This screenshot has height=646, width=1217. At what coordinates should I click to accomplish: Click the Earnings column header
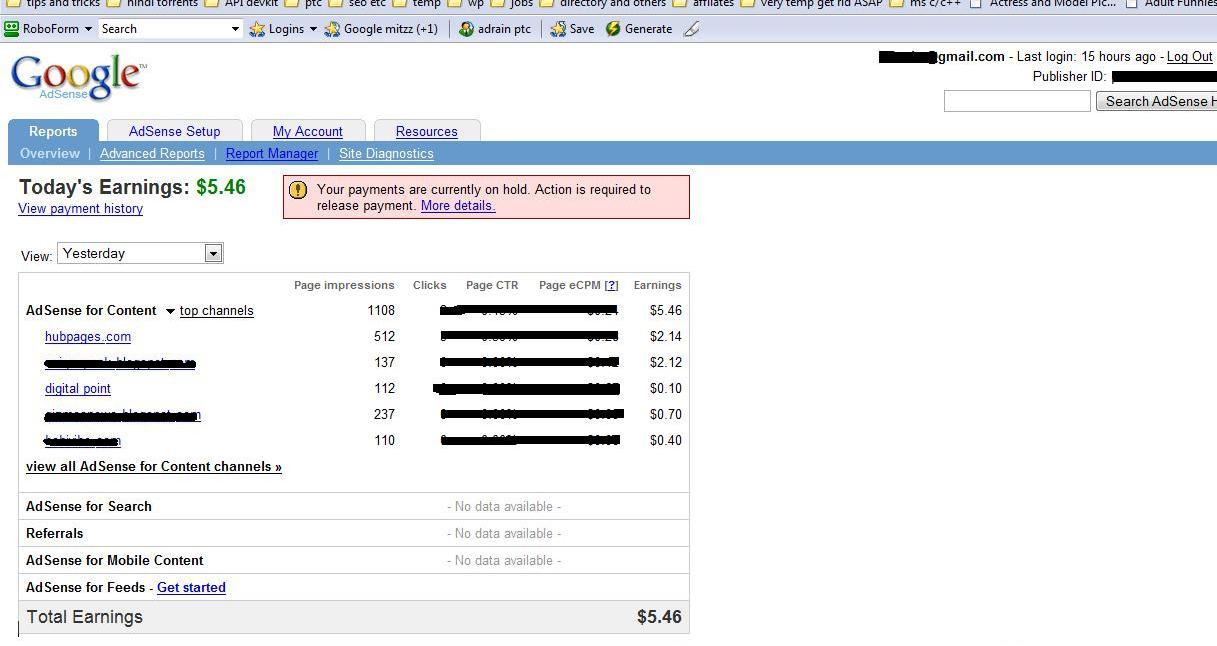coord(657,285)
